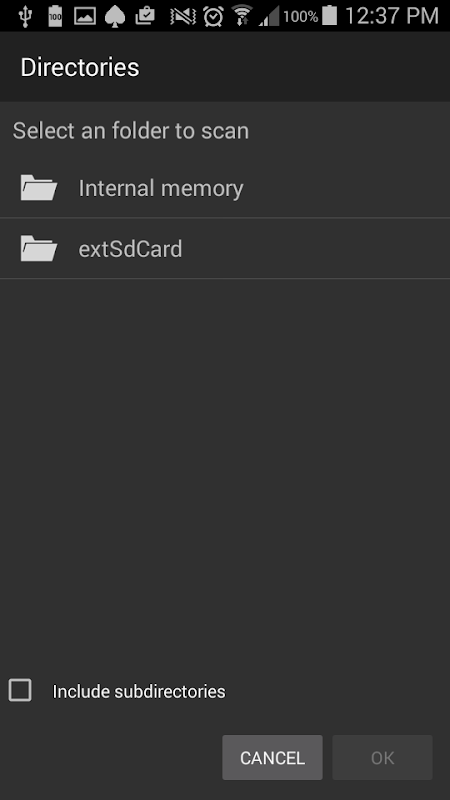Enable the Include subdirectories checkbox
This screenshot has width=450, height=800.
pos(20,690)
